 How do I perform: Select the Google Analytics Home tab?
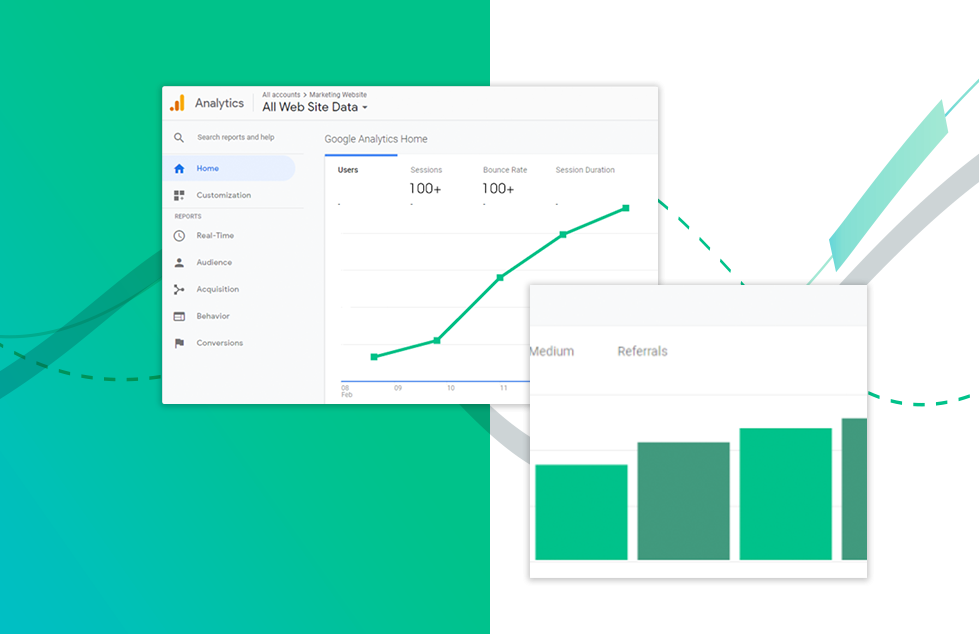pos(376,140)
